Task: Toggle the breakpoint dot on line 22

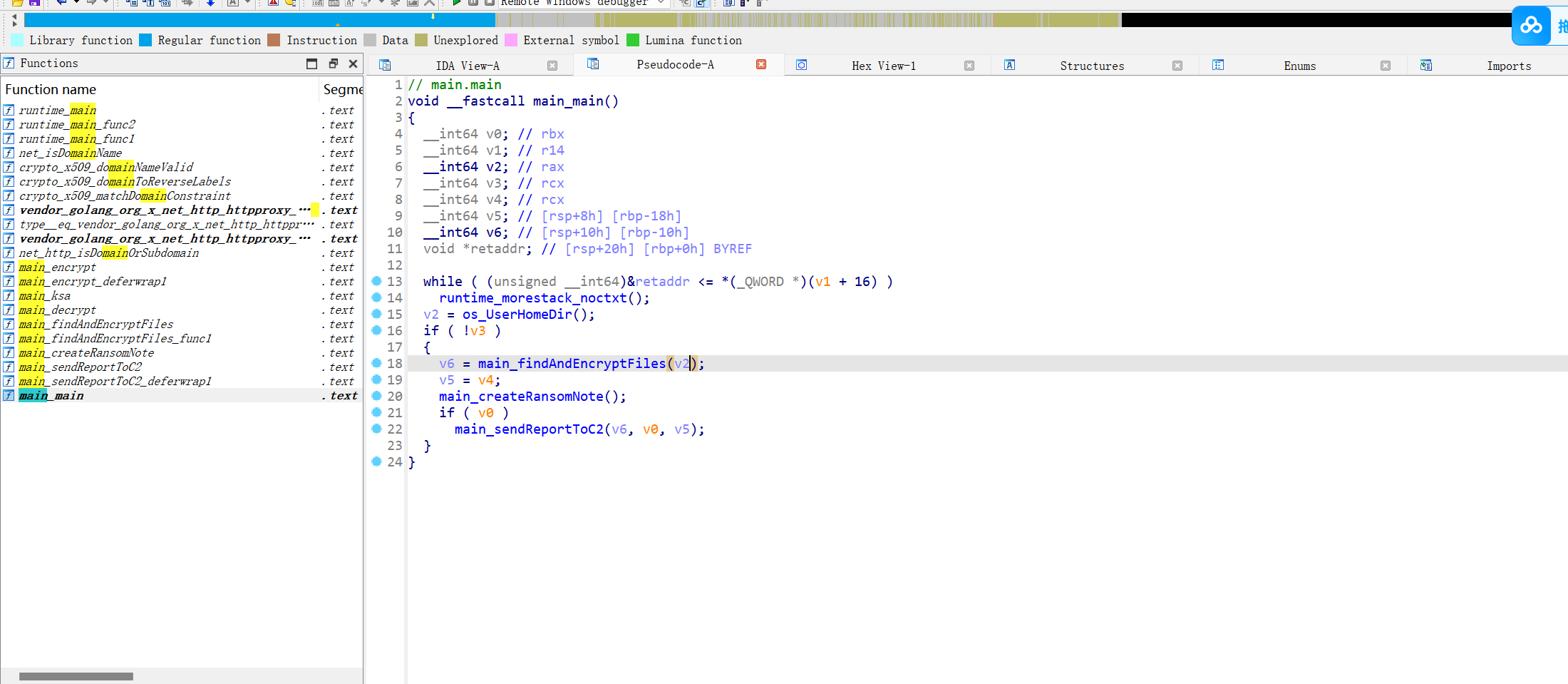Action: 376,429
